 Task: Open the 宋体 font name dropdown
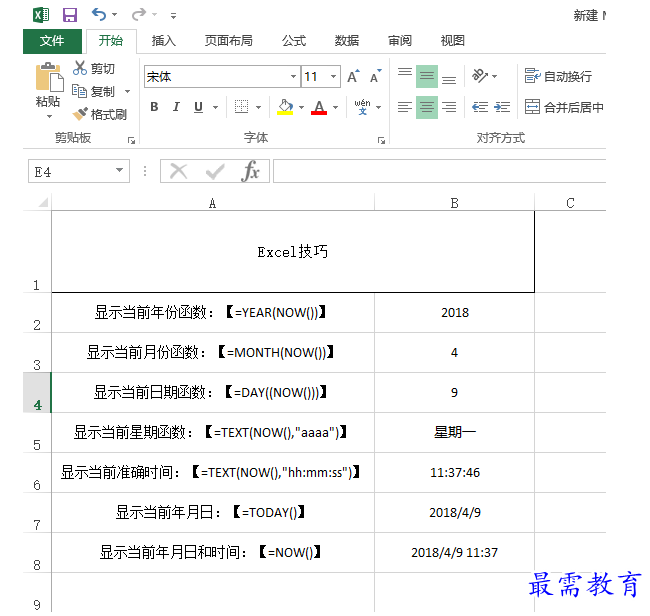click(293, 77)
